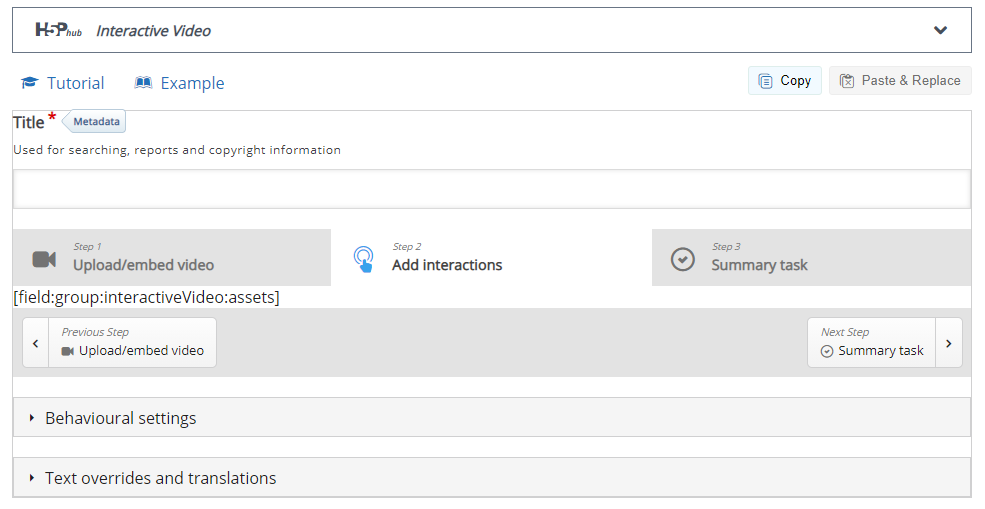The width and height of the screenshot is (985, 509).
Task: Click into the Title input field
Action: point(492,189)
